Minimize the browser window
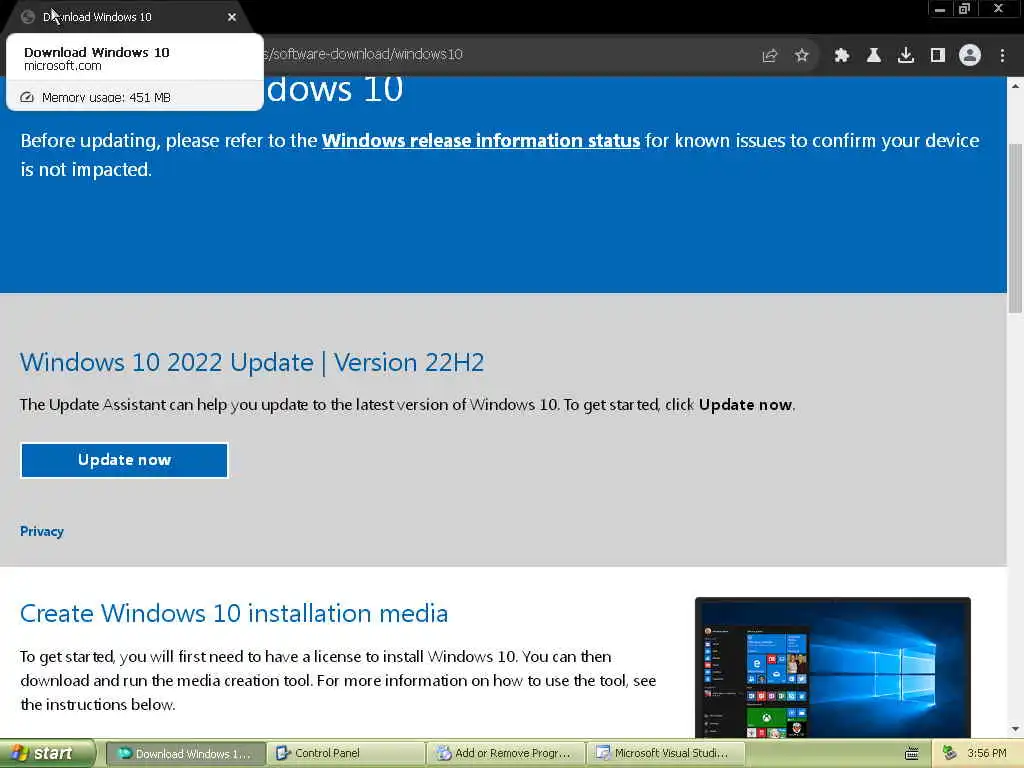The width and height of the screenshot is (1024, 768). pyautogui.click(x=940, y=9)
